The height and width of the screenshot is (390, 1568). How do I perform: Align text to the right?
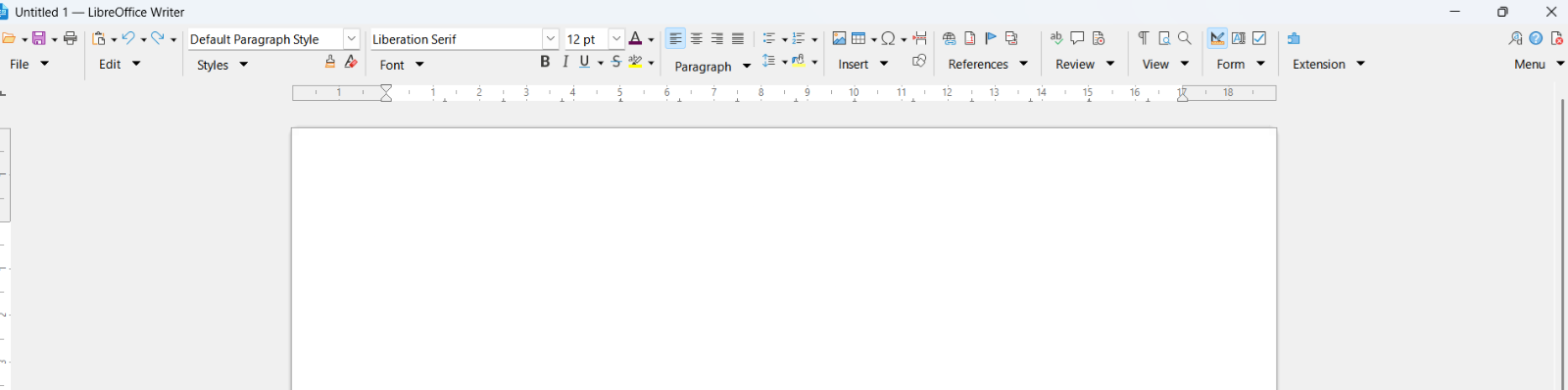(x=717, y=39)
